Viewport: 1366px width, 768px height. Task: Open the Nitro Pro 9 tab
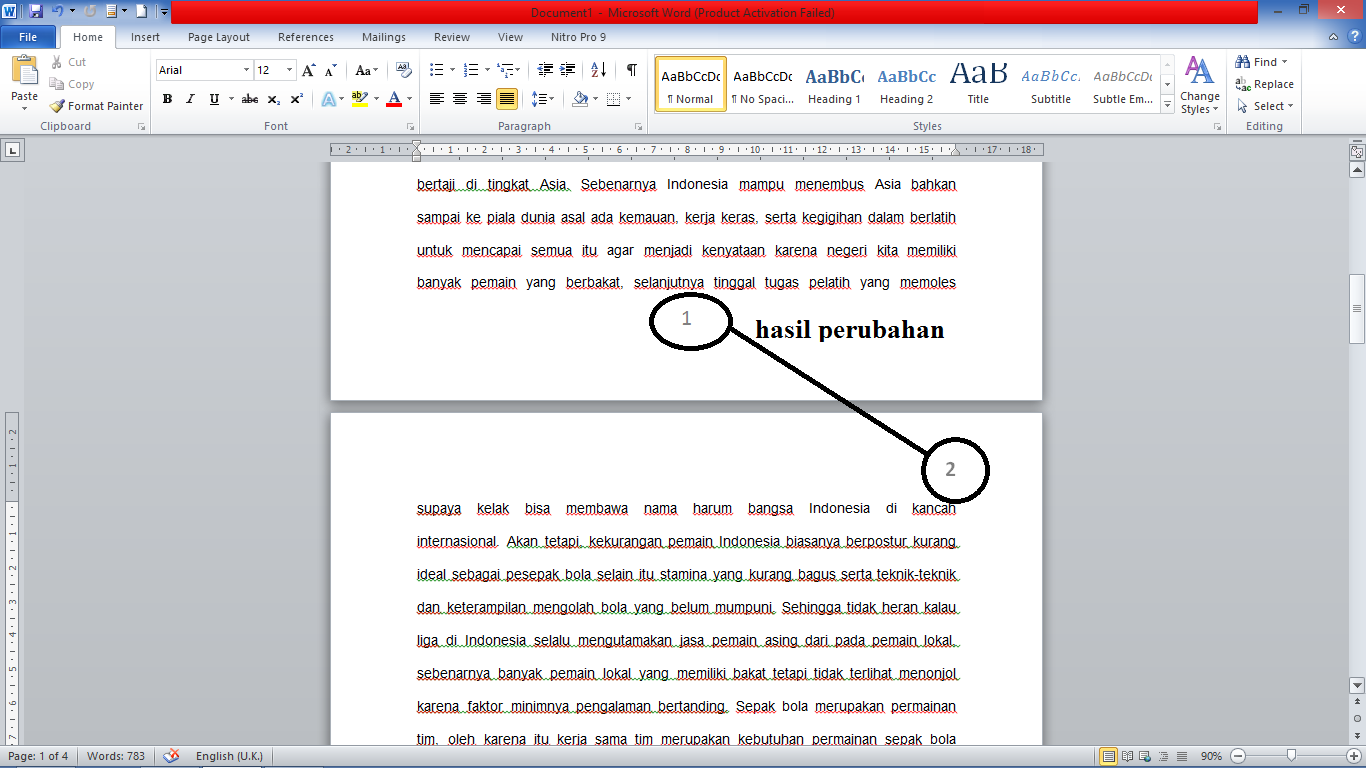pos(578,37)
